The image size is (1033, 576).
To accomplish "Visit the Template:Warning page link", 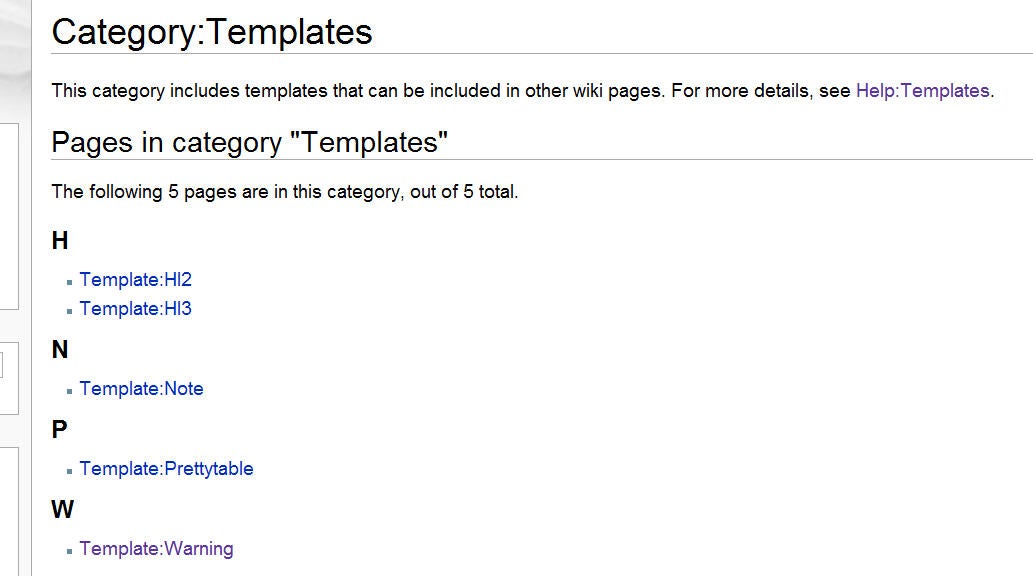I will click(x=157, y=548).
